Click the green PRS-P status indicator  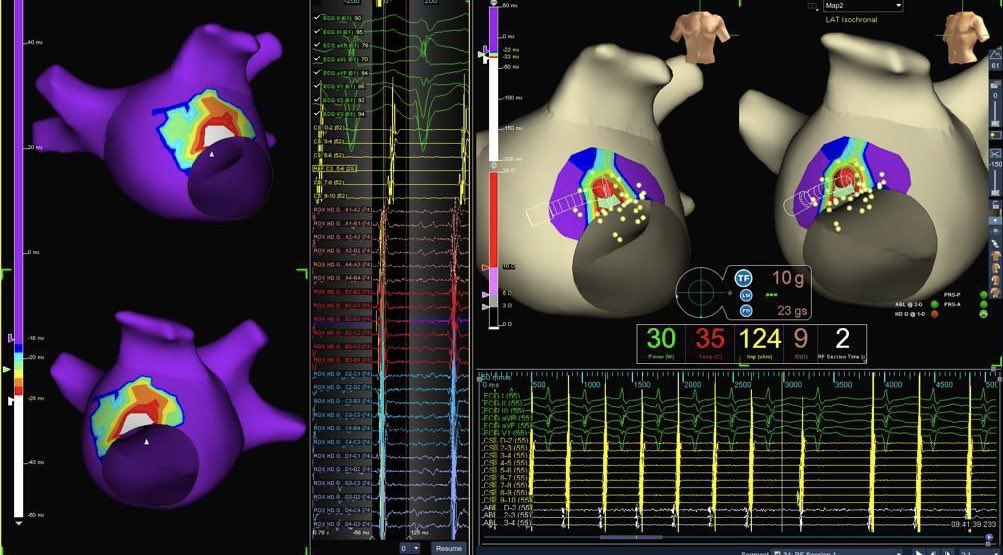(x=983, y=295)
